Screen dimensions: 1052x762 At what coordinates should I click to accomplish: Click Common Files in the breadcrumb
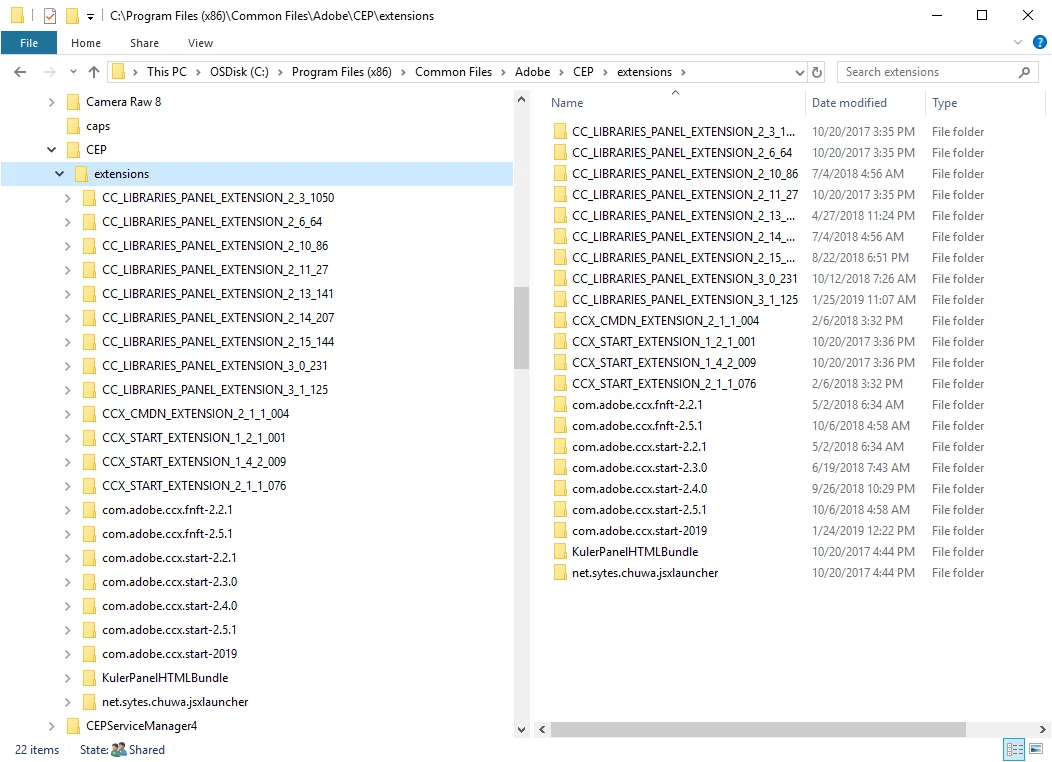pyautogui.click(x=453, y=72)
